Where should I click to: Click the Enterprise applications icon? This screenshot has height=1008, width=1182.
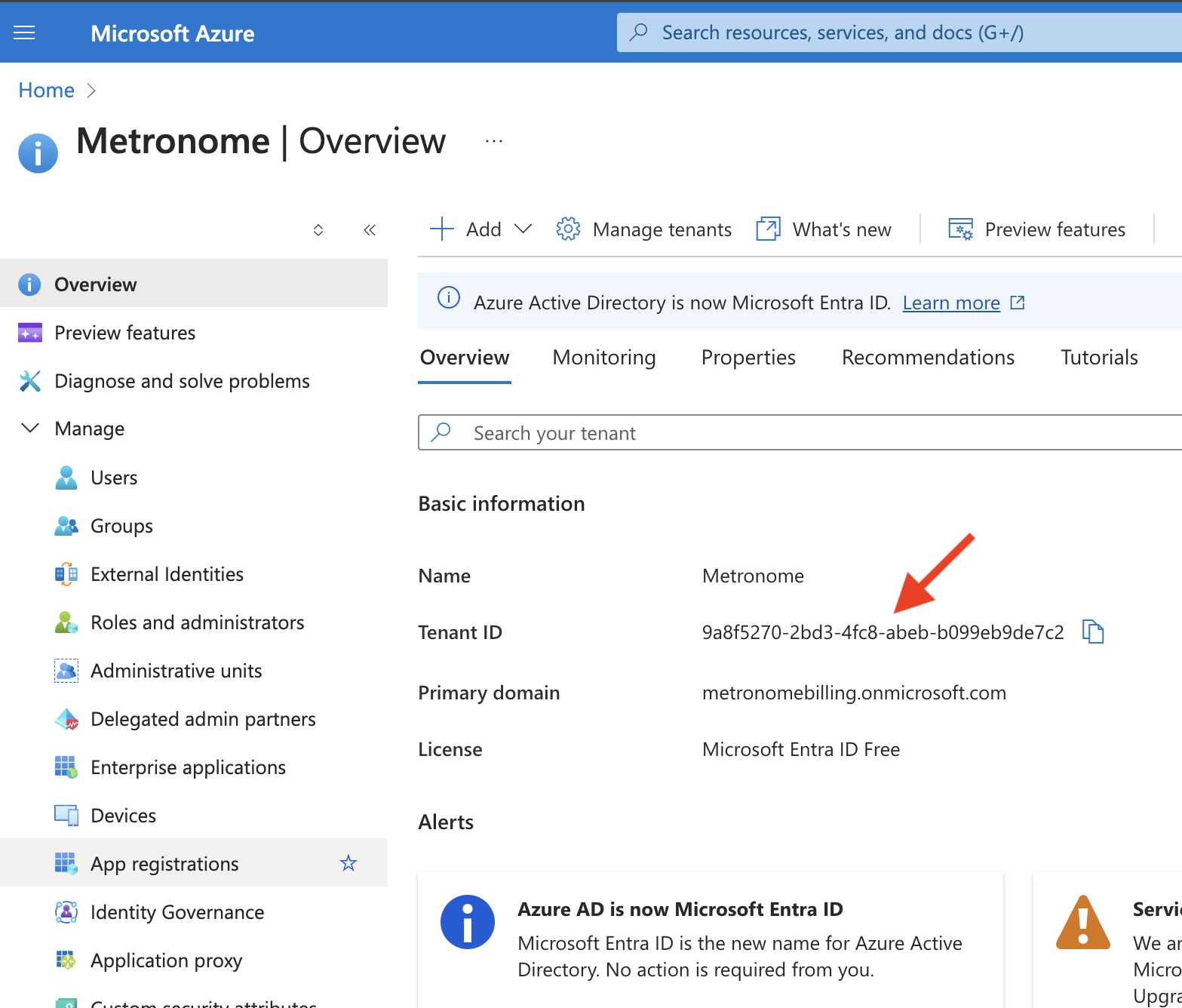[66, 767]
